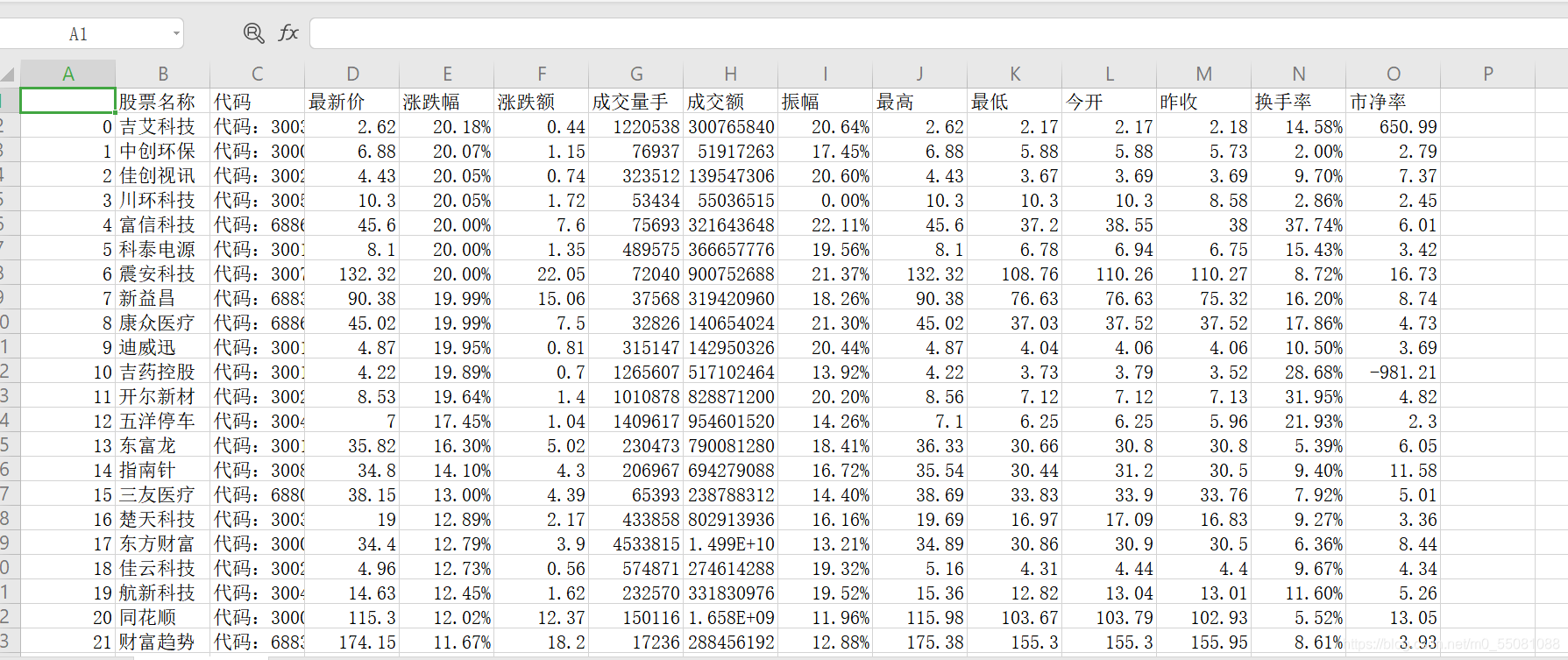This screenshot has height=660, width=1568.
Task: Select column I header
Action: tap(826, 75)
